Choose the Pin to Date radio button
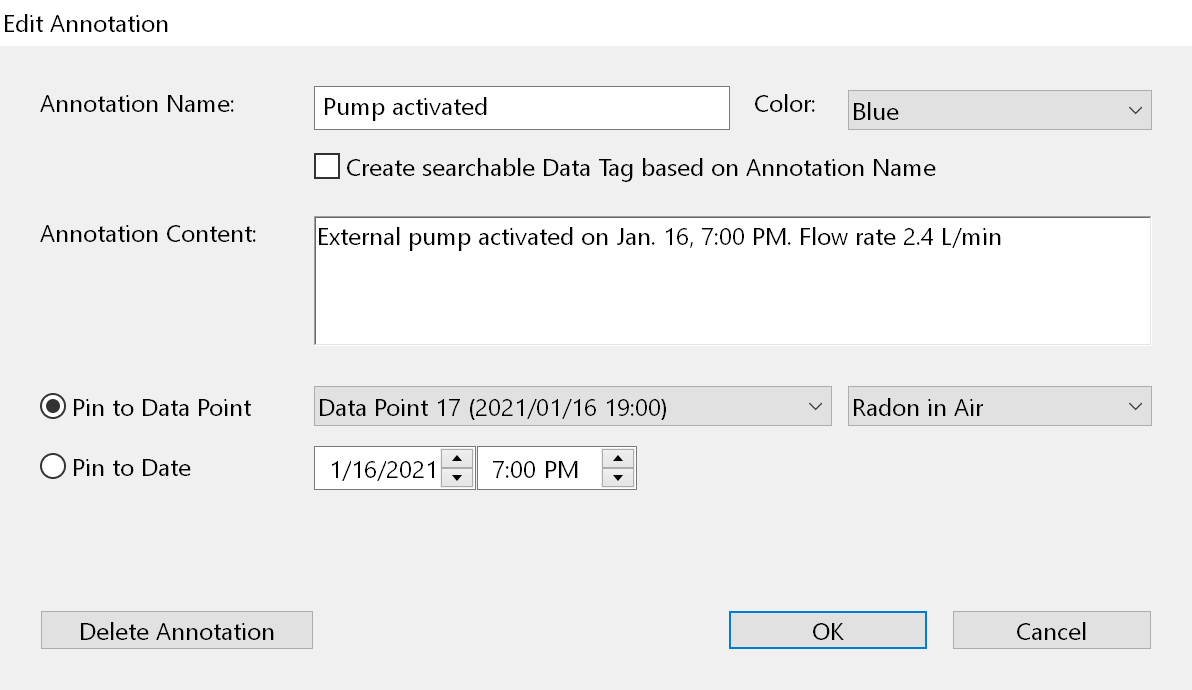 point(52,468)
